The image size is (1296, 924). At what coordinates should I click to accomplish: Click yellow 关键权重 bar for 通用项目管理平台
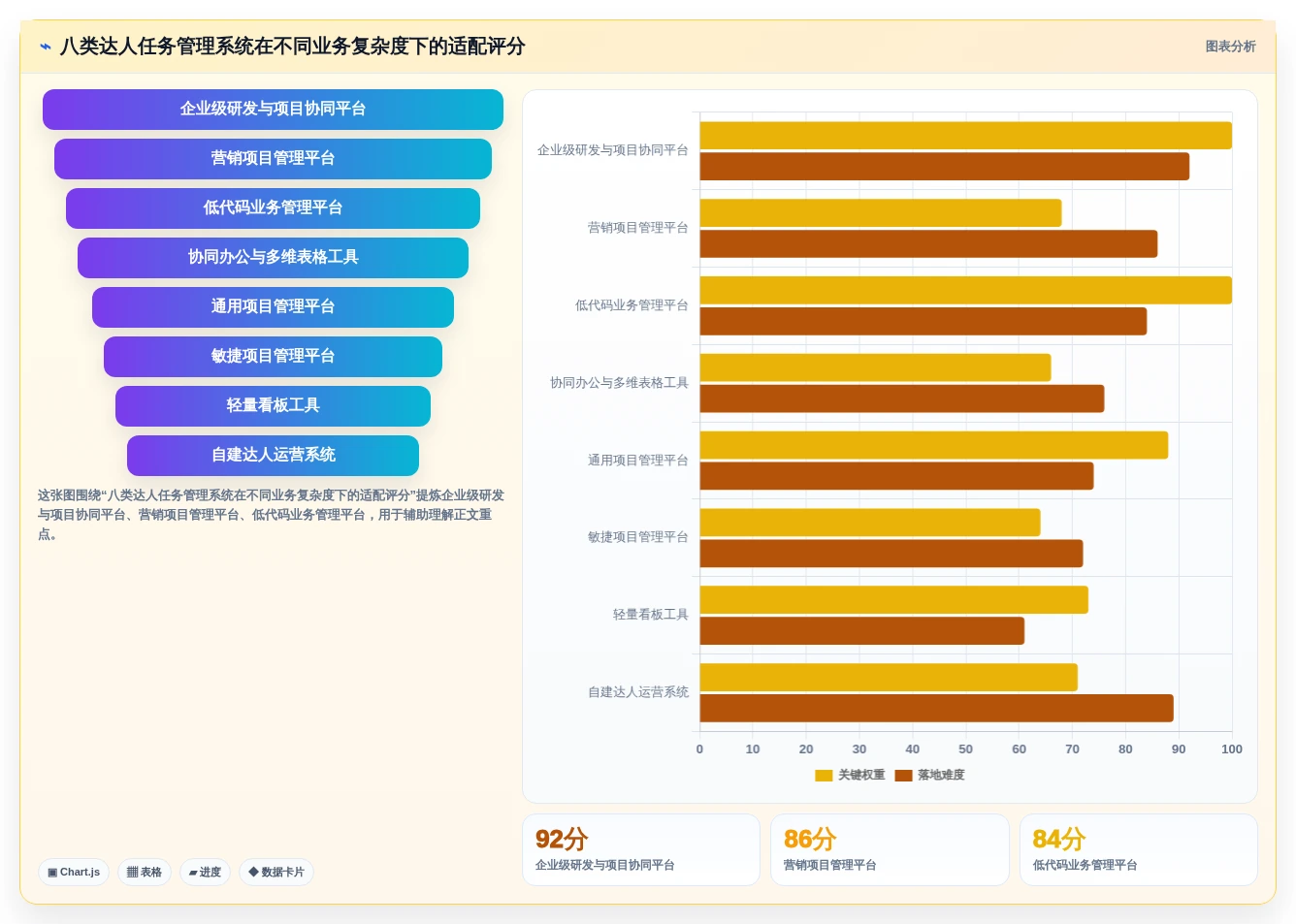point(933,445)
